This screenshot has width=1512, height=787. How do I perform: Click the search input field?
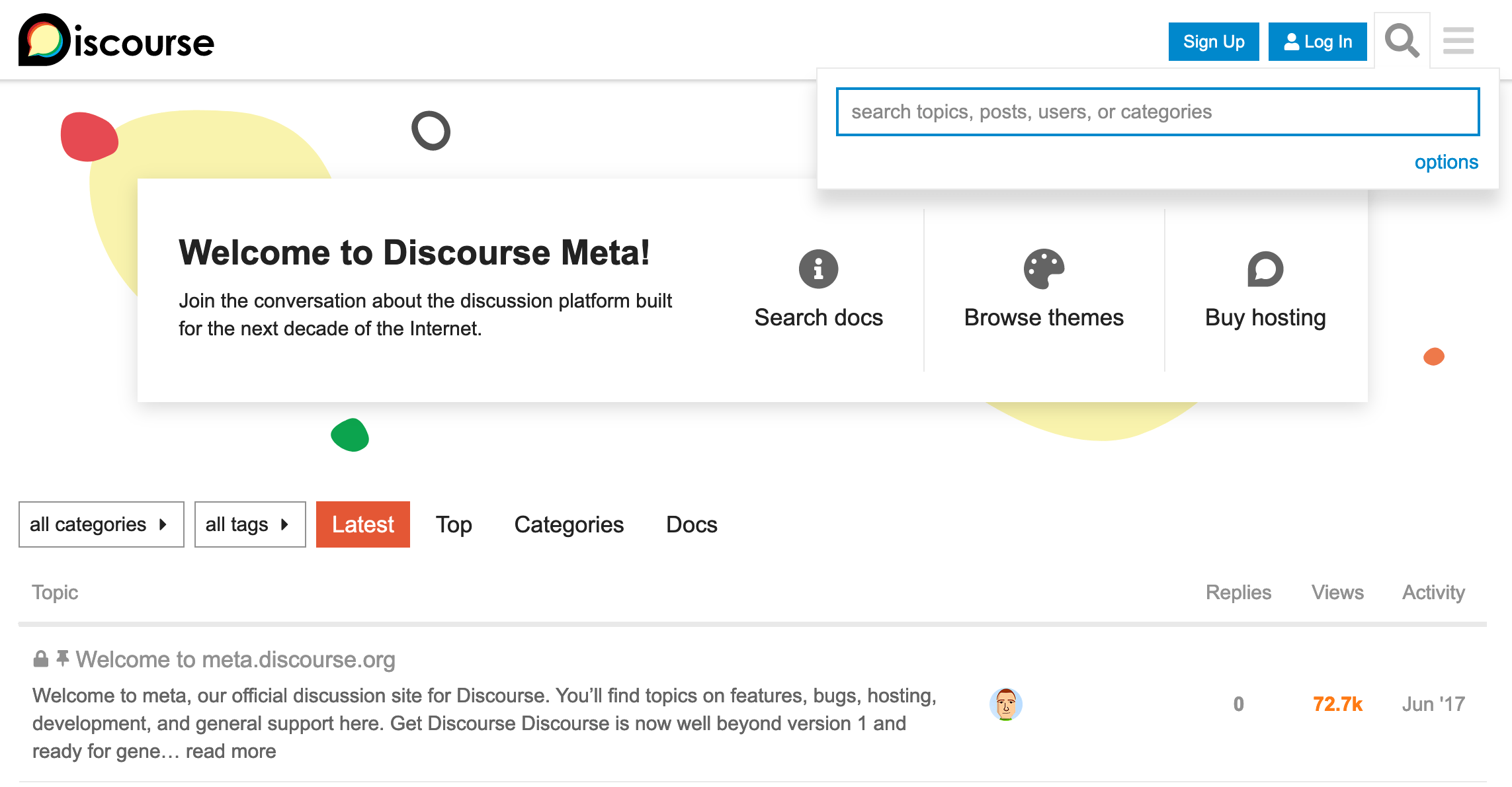coord(1158,111)
